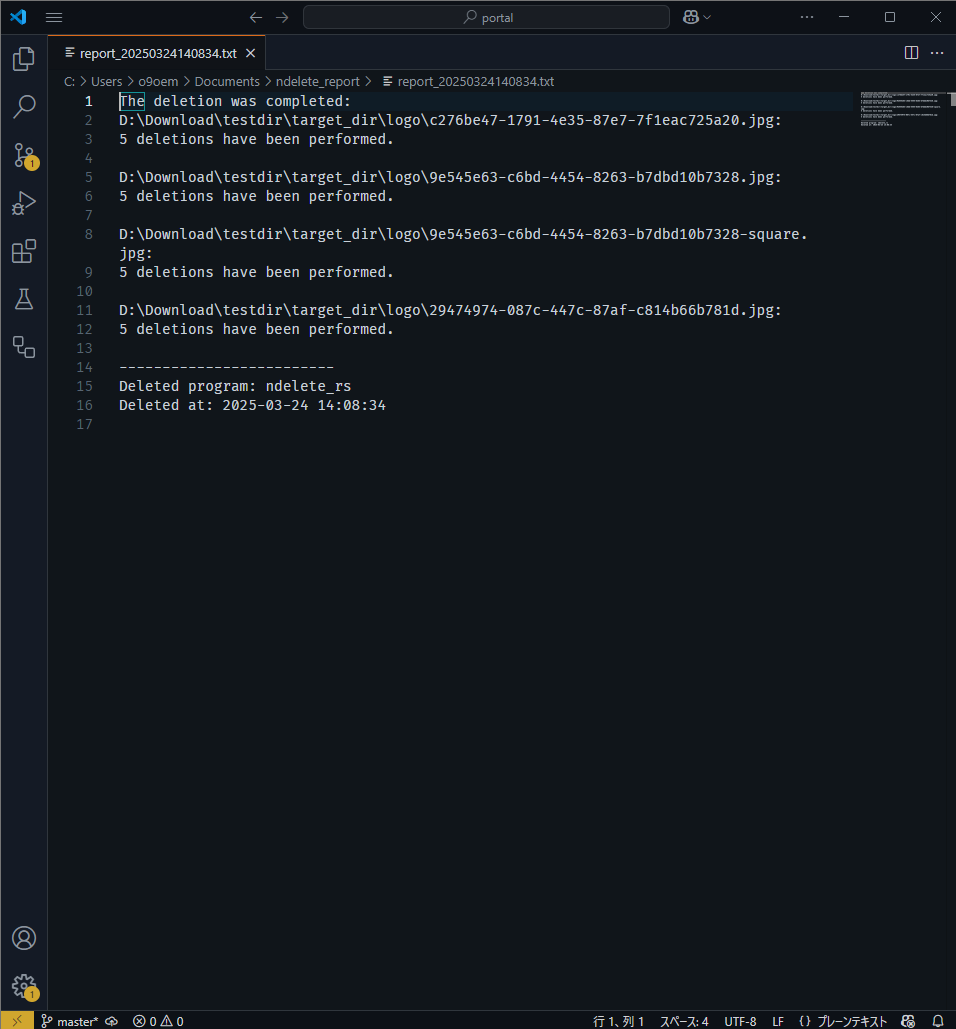The image size is (956, 1029).
Task: Open the Explorer view in activity bar
Action: 24,59
